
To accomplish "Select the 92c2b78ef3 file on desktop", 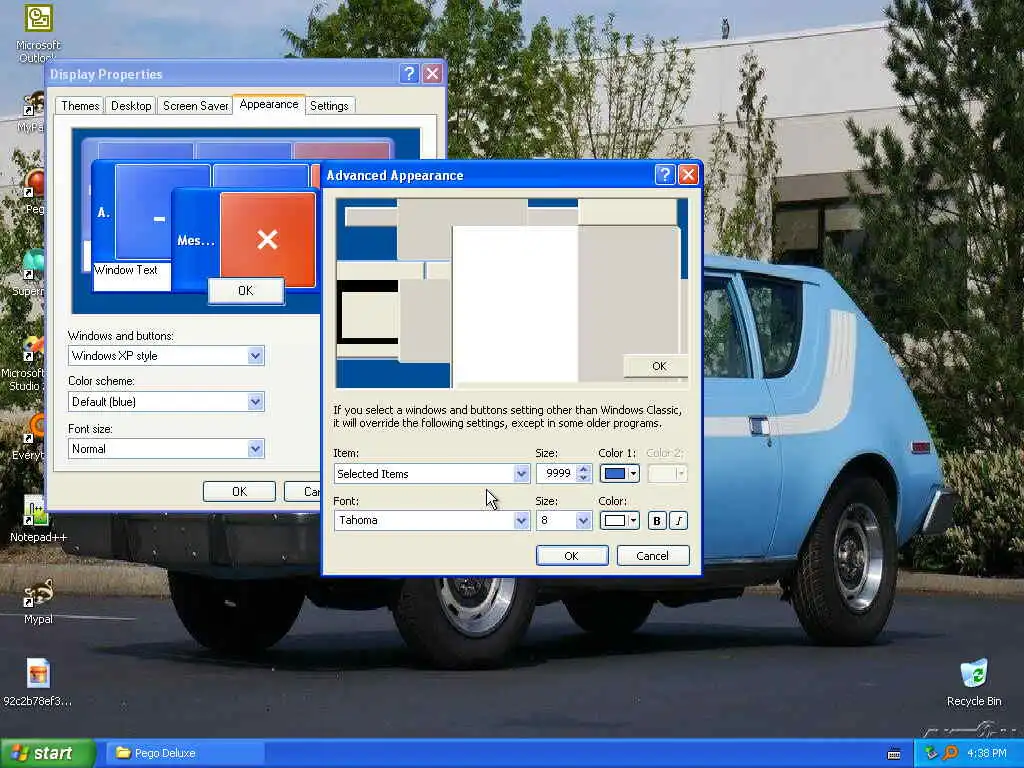I will tap(38, 682).
